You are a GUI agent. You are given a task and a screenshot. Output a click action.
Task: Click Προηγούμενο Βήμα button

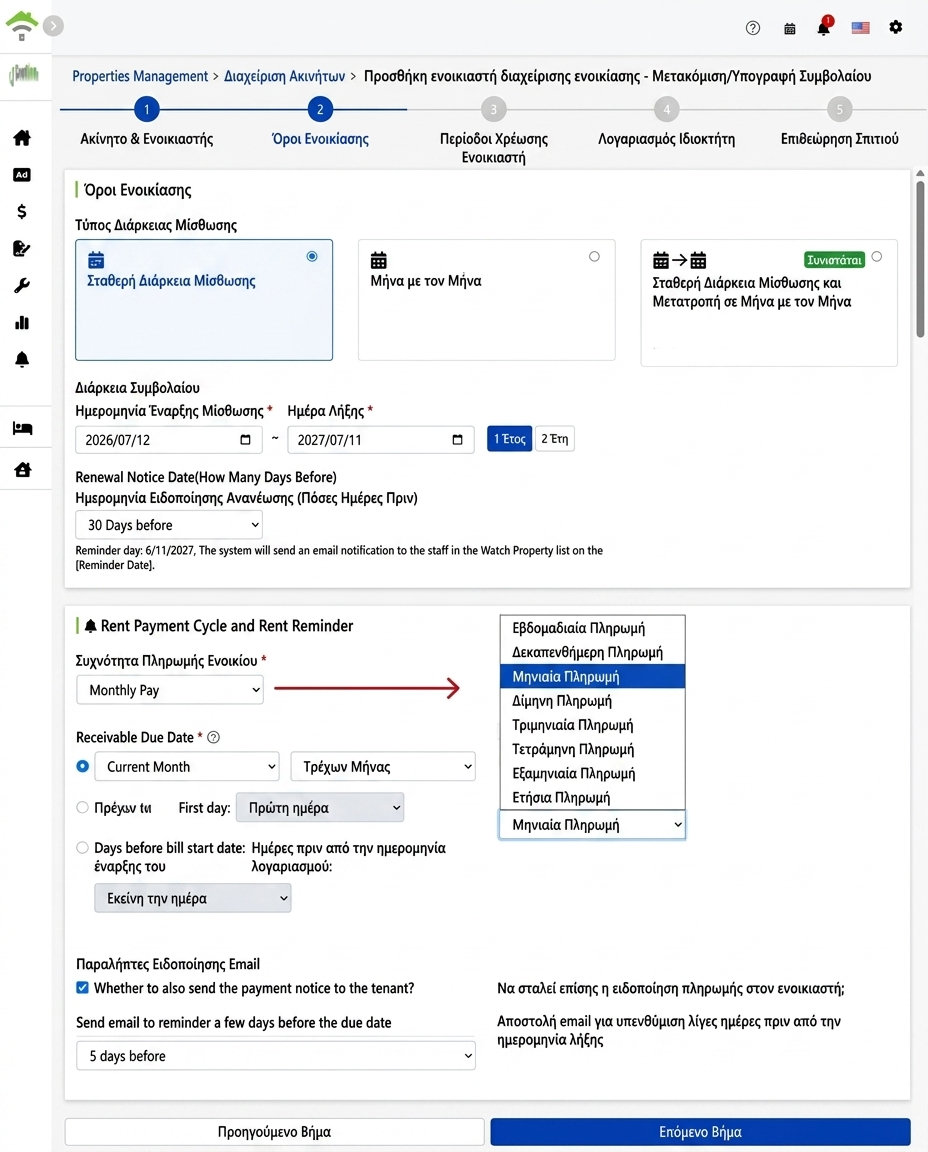click(x=274, y=1131)
